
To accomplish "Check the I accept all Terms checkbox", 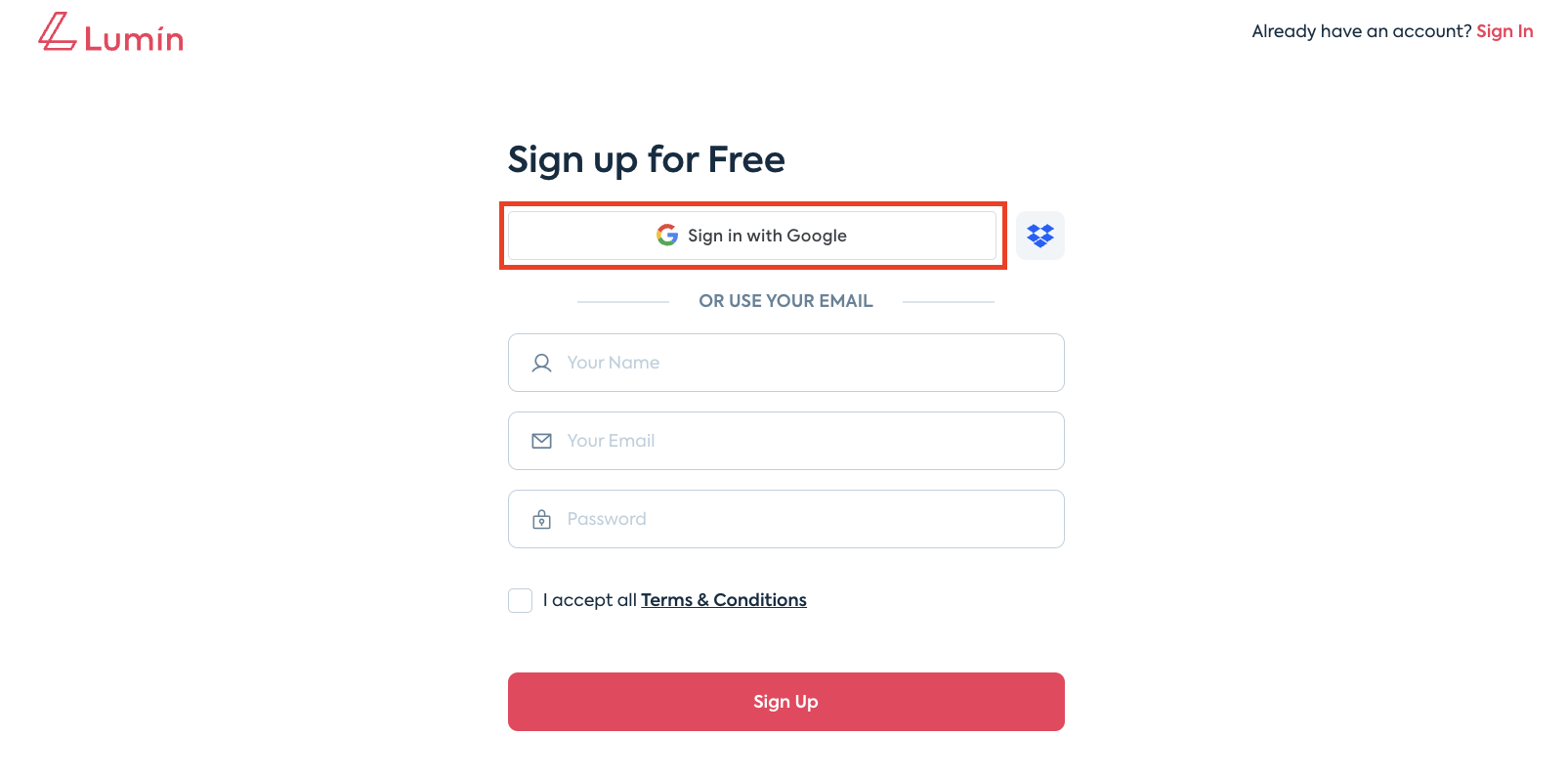I will [x=520, y=600].
